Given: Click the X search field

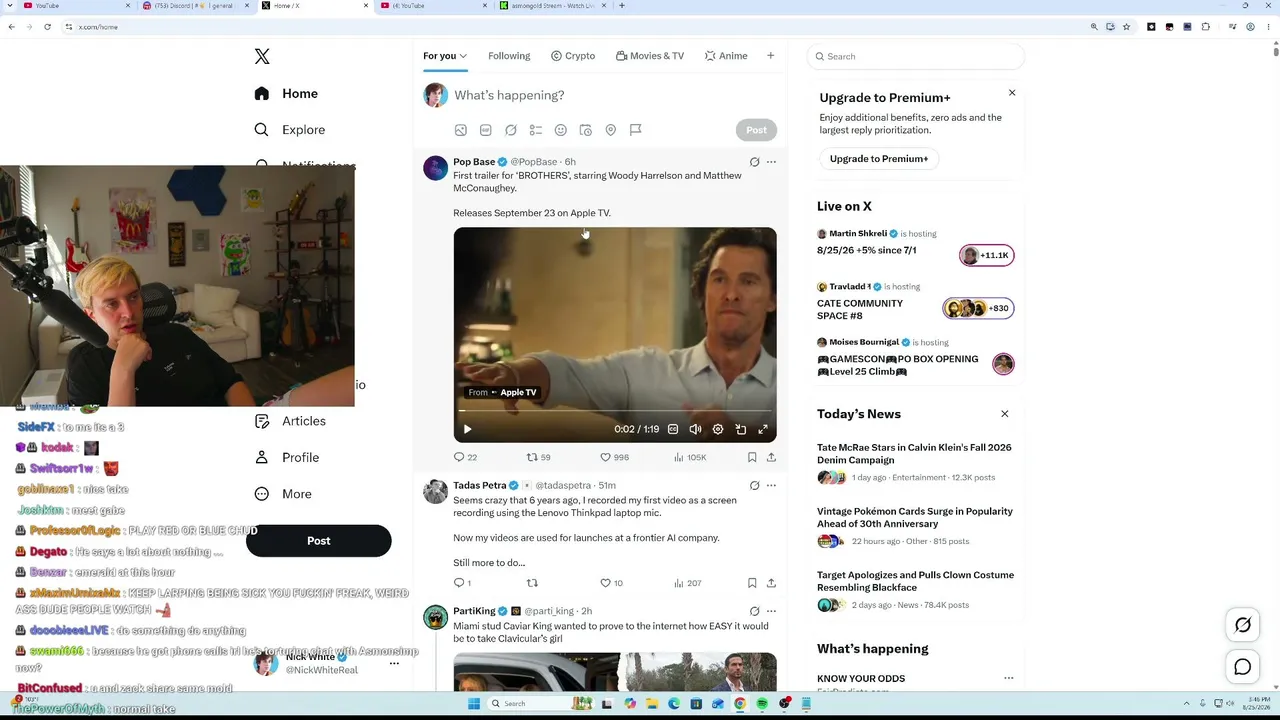Looking at the screenshot, I should [x=916, y=56].
